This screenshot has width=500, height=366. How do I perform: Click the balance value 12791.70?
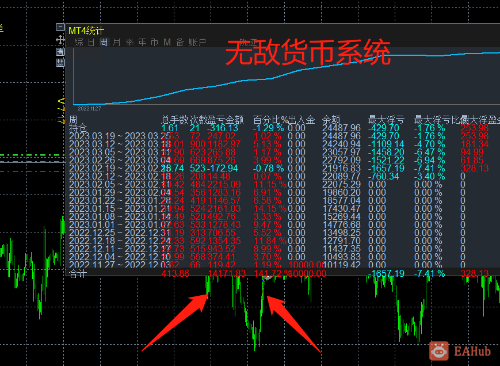coord(341,240)
